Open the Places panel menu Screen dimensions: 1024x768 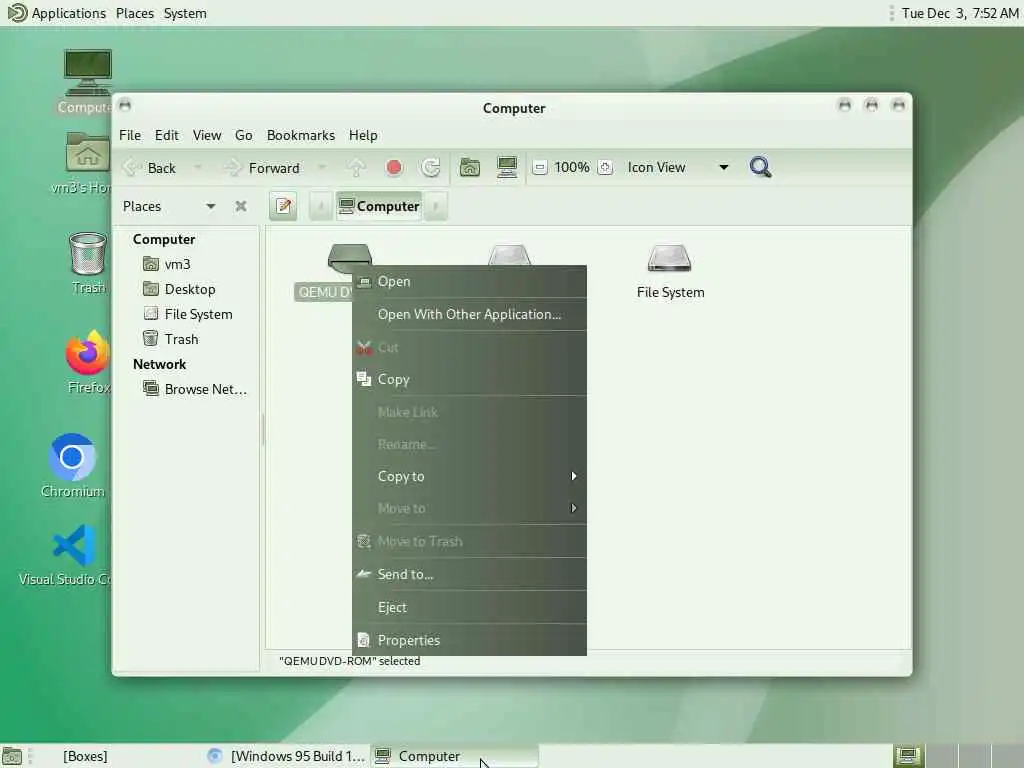pyautogui.click(x=135, y=13)
